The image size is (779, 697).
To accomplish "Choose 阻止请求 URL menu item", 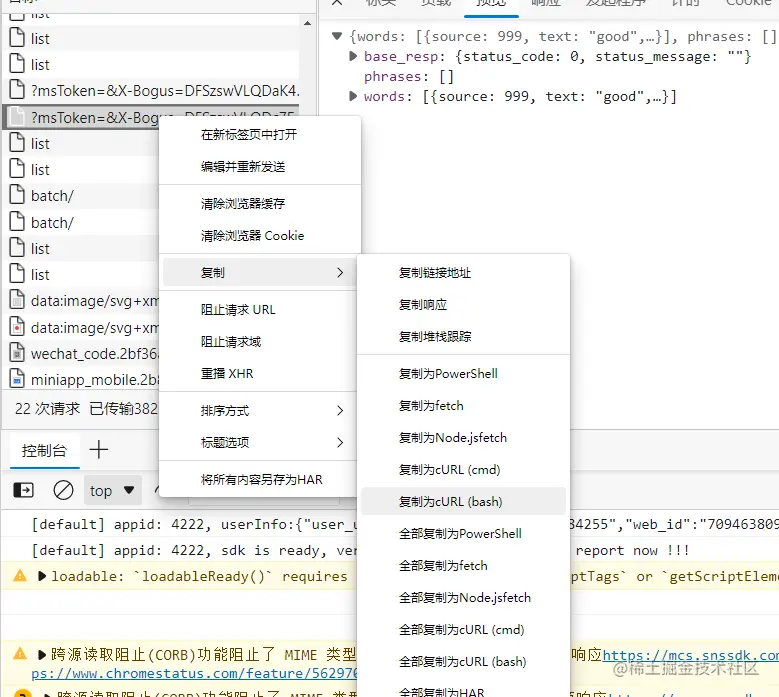I will pos(260,310).
